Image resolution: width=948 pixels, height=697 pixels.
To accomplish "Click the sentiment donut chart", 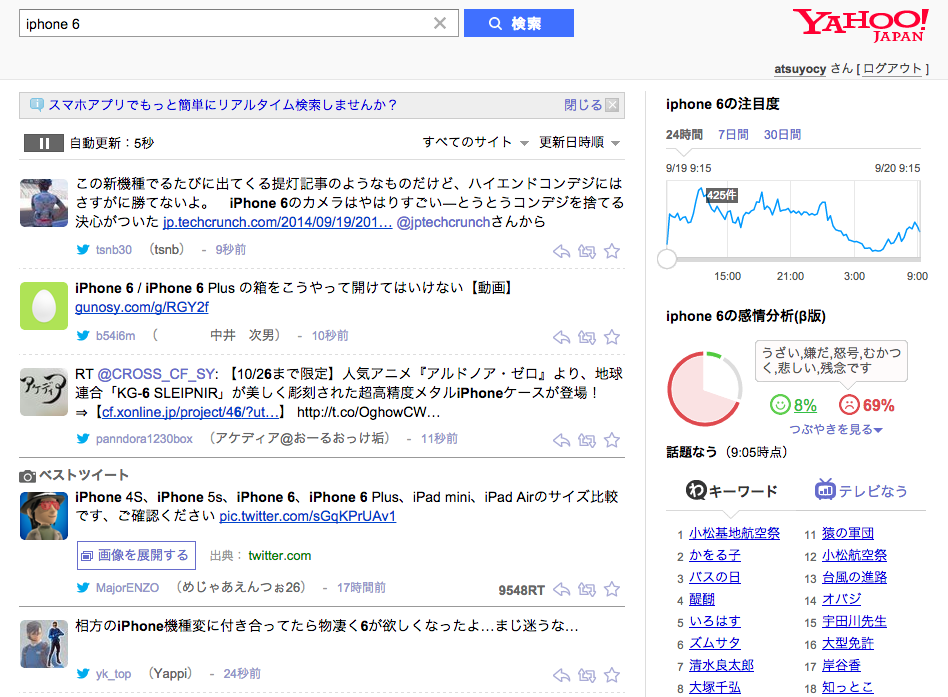I will [704, 389].
